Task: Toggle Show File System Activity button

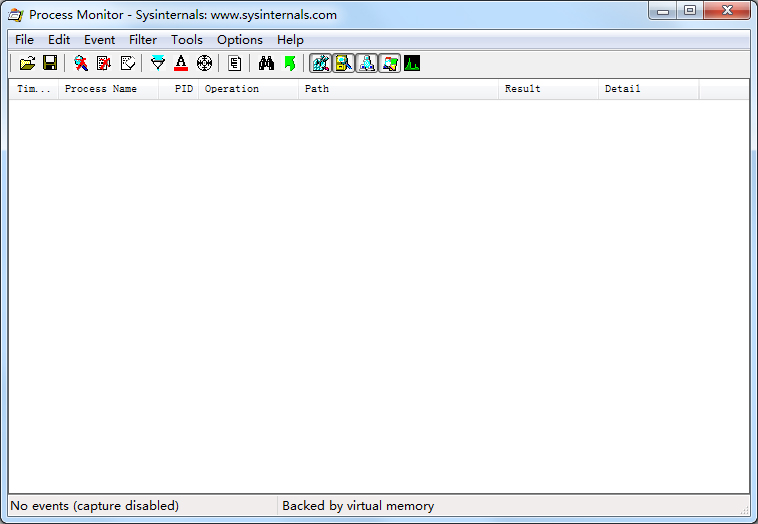Action: (344, 63)
